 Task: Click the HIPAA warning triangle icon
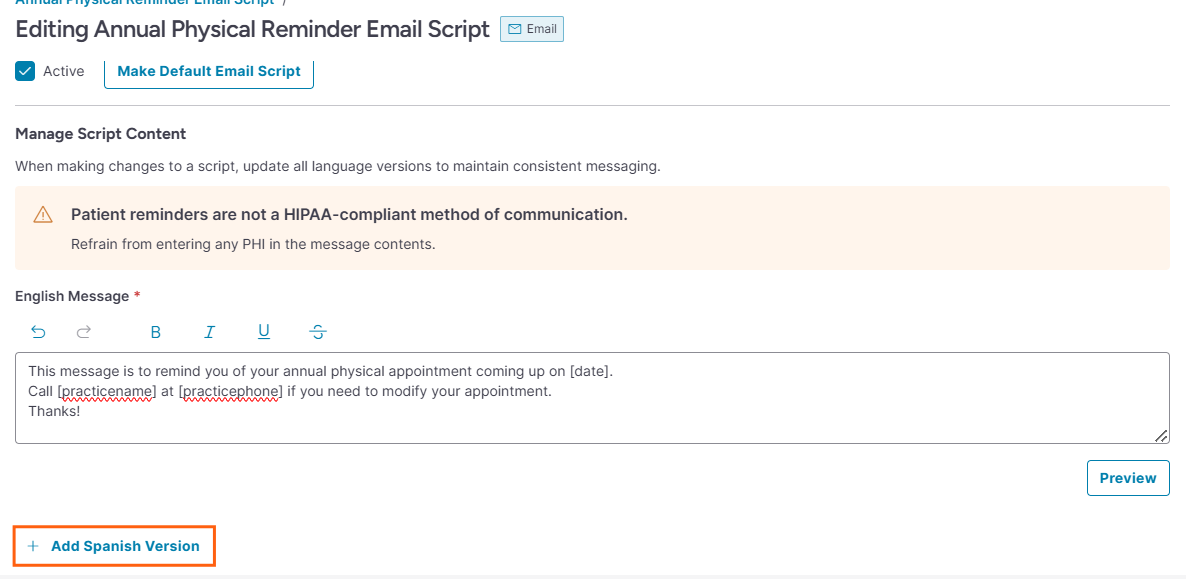pos(43,215)
